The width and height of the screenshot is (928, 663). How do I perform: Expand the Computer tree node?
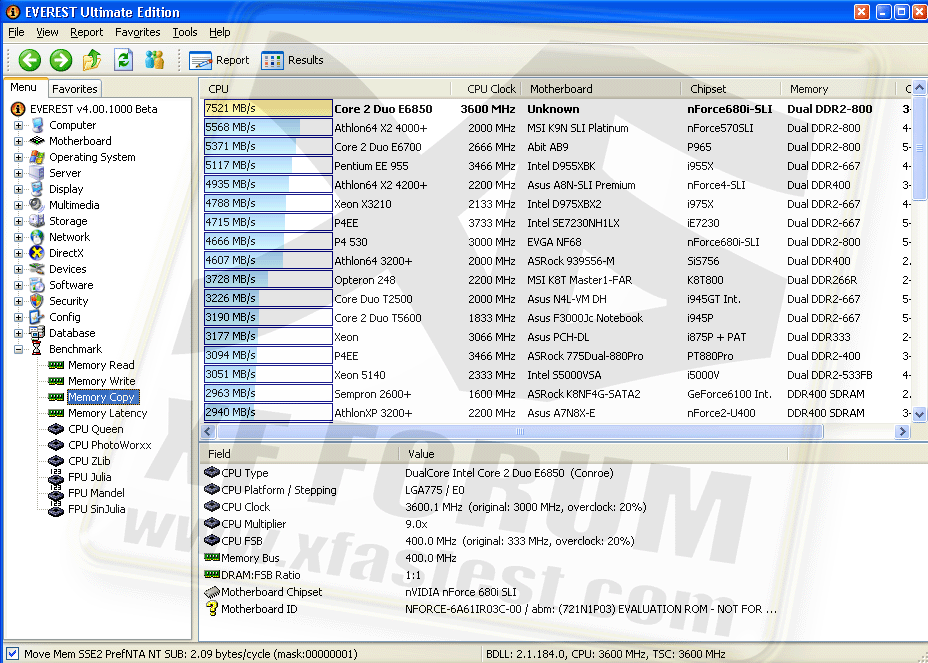pos(18,125)
